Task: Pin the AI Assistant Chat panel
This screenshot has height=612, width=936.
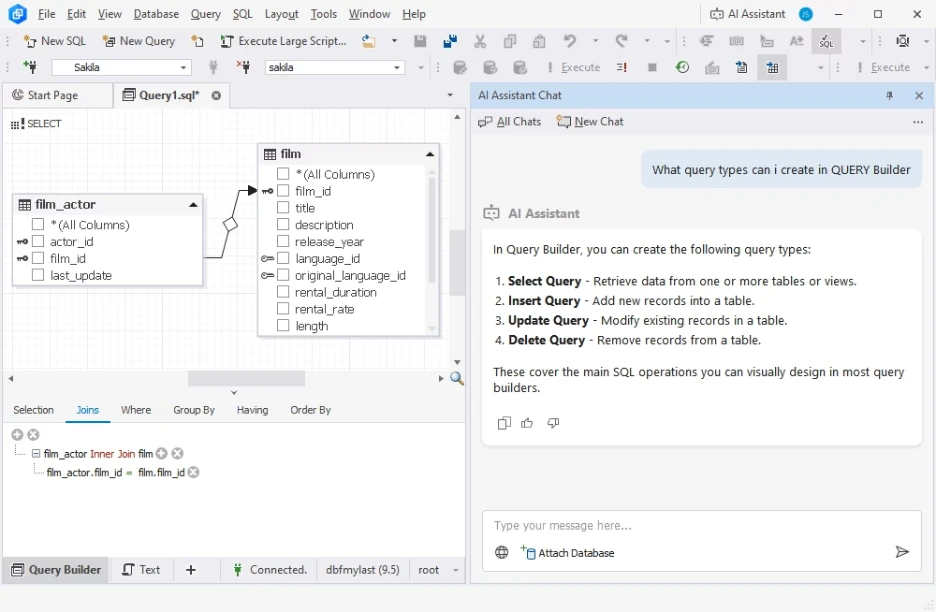Action: pyautogui.click(x=889, y=96)
